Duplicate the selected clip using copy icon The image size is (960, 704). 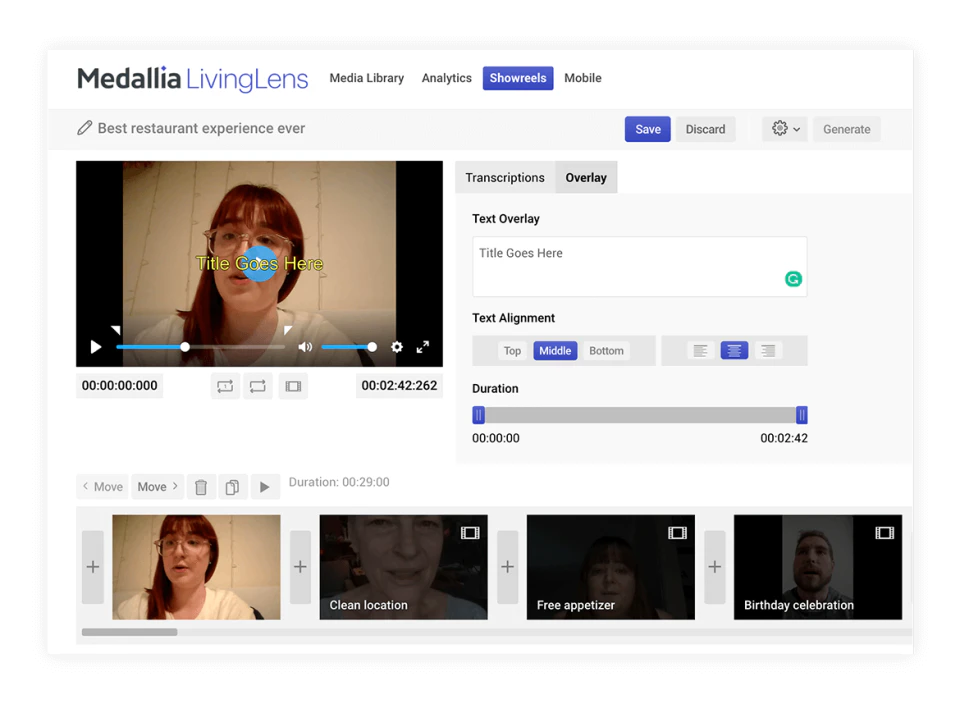[232, 486]
